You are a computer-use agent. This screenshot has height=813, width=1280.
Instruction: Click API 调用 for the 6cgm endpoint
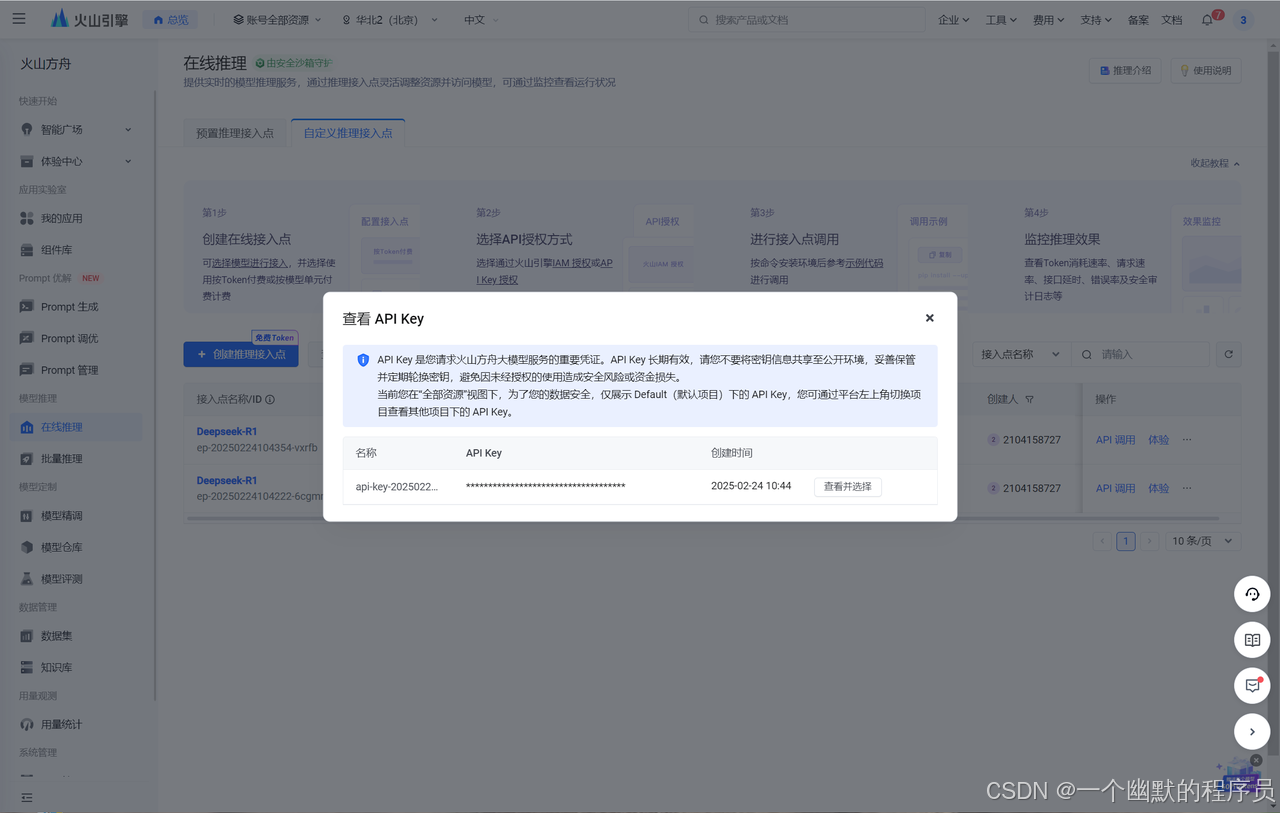point(1115,488)
